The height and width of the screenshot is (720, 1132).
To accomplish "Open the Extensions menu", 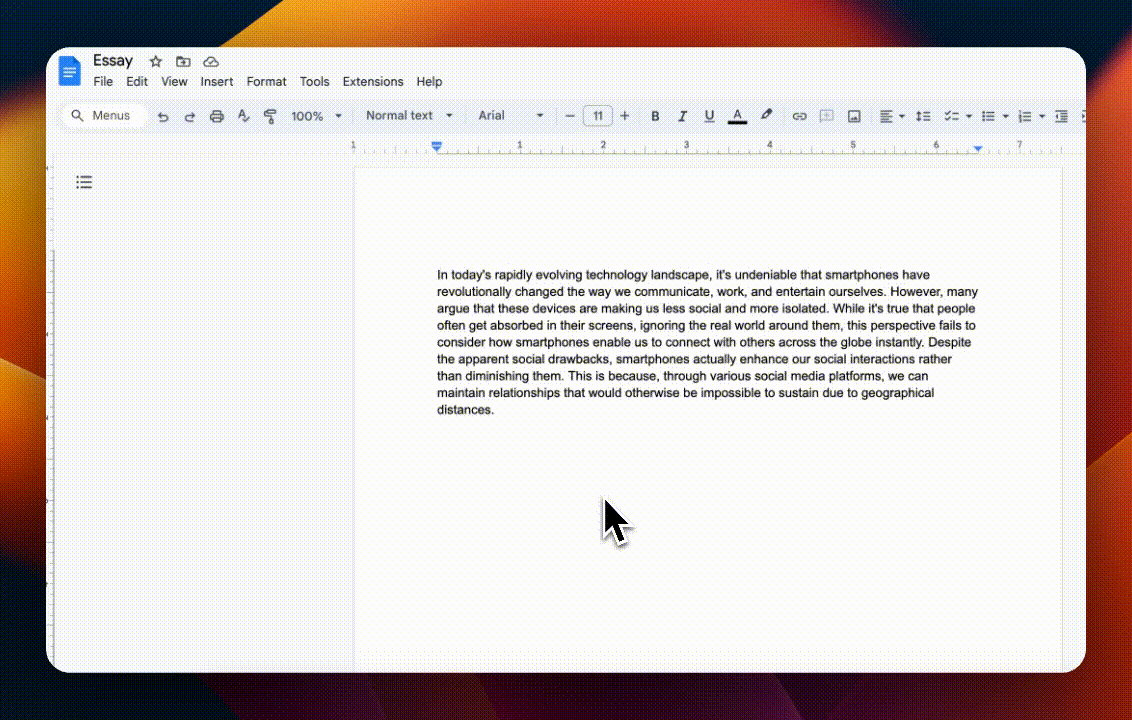I will [x=373, y=81].
